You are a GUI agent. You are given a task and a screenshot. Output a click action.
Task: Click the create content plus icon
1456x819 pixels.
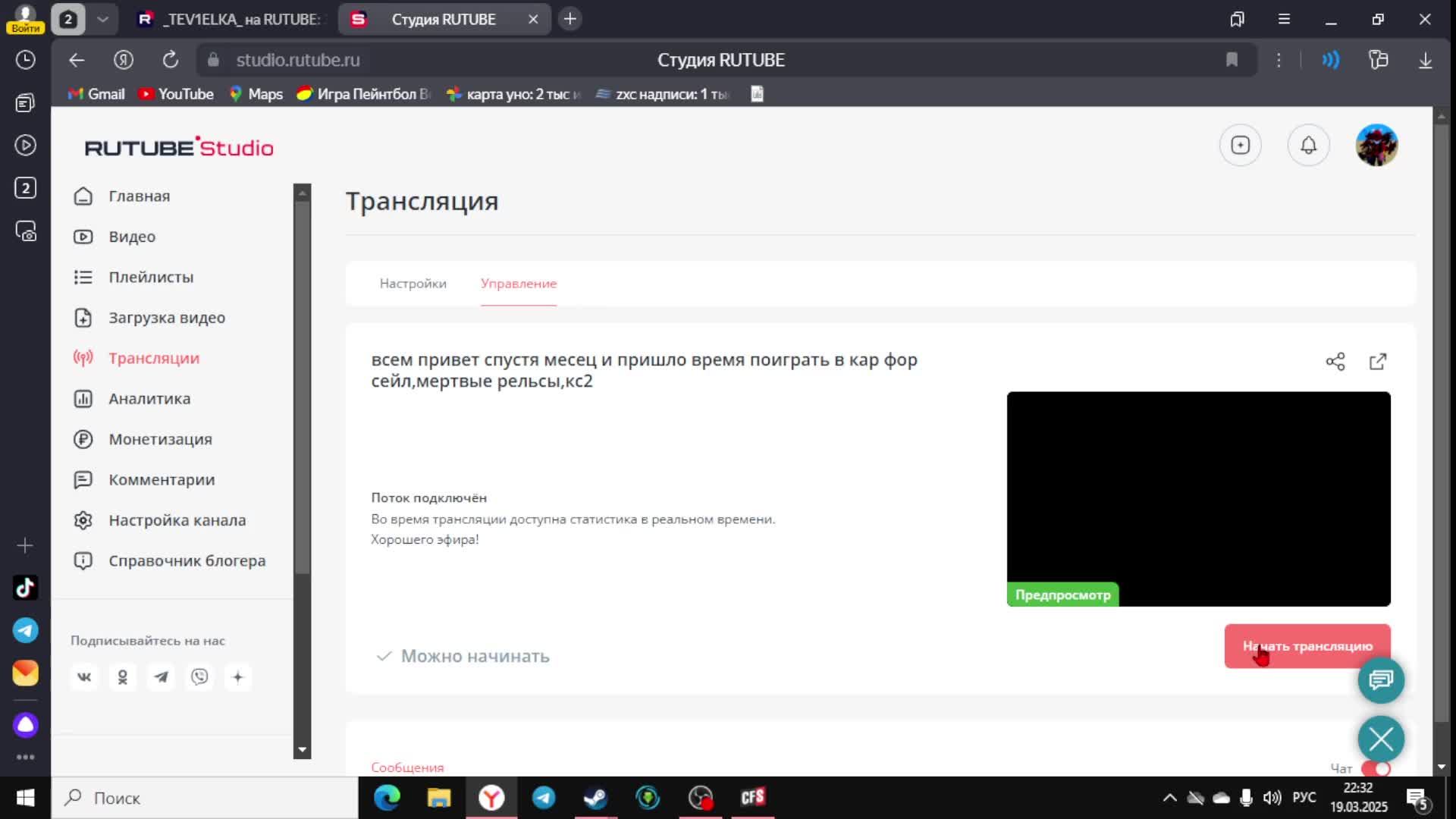coord(1241,144)
